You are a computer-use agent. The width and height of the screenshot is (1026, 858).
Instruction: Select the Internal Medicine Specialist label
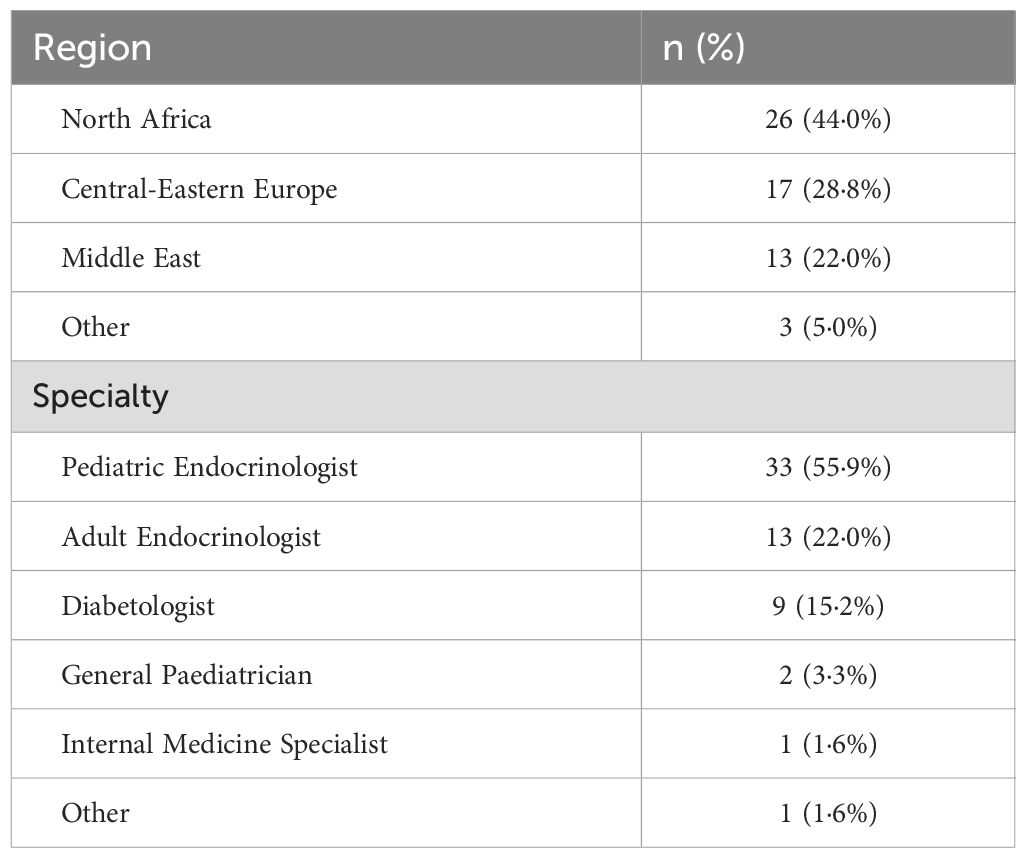224,744
